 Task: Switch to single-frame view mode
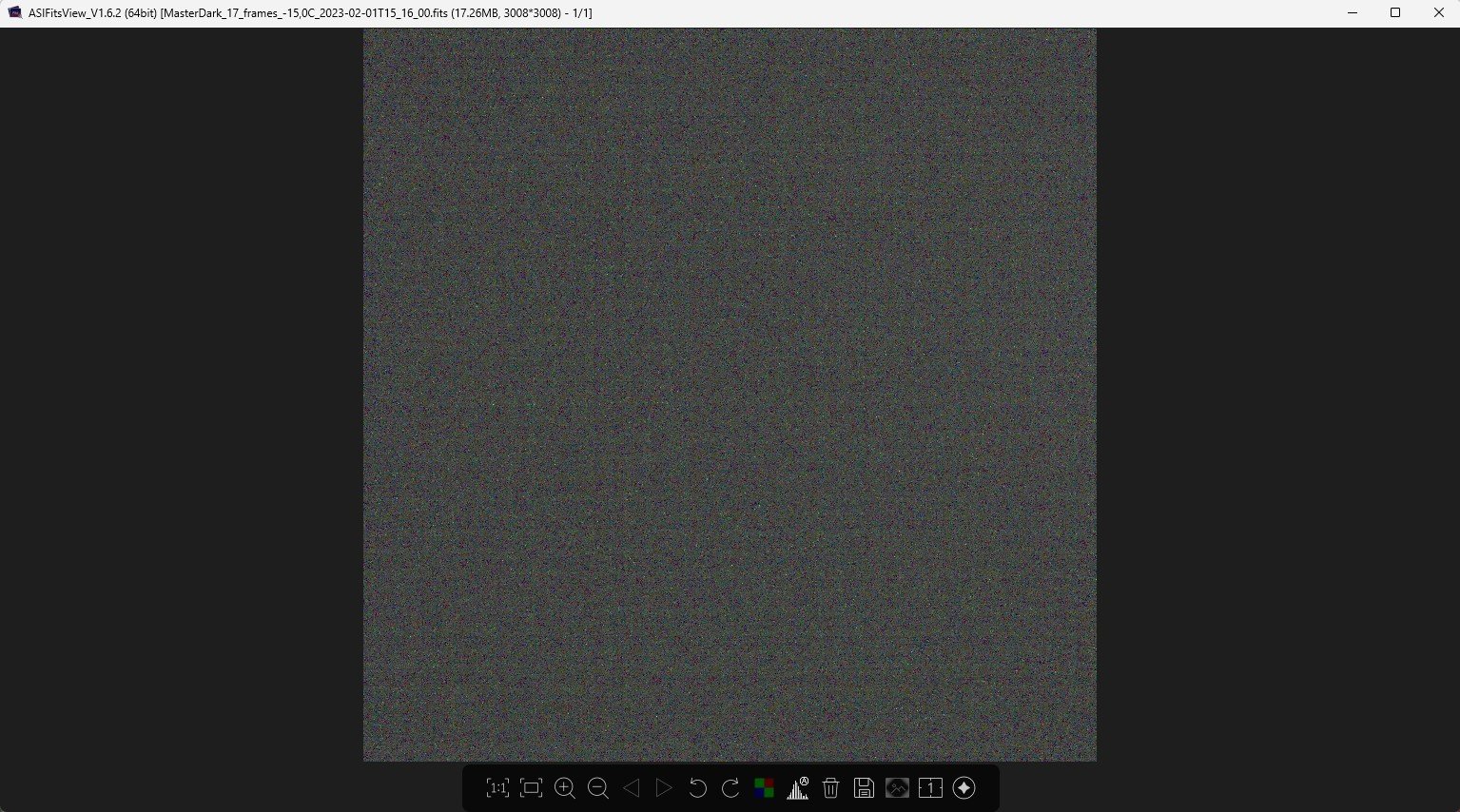(930, 788)
